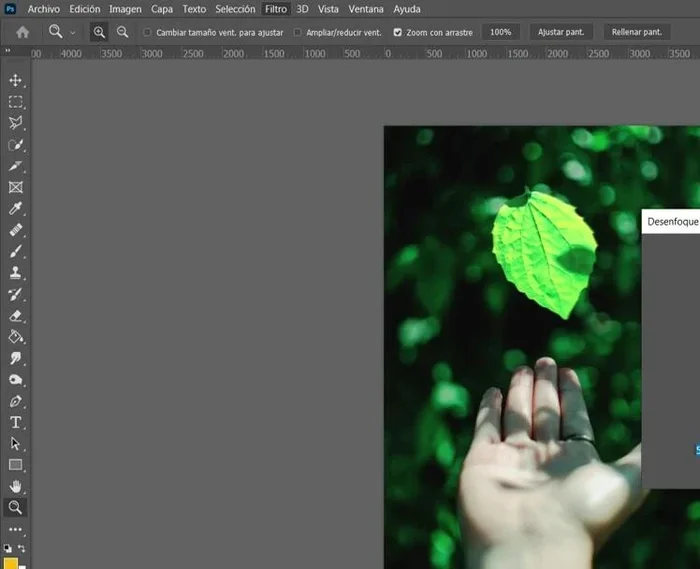
Task: Click the Photoshop logo icon
Action: coord(10,9)
